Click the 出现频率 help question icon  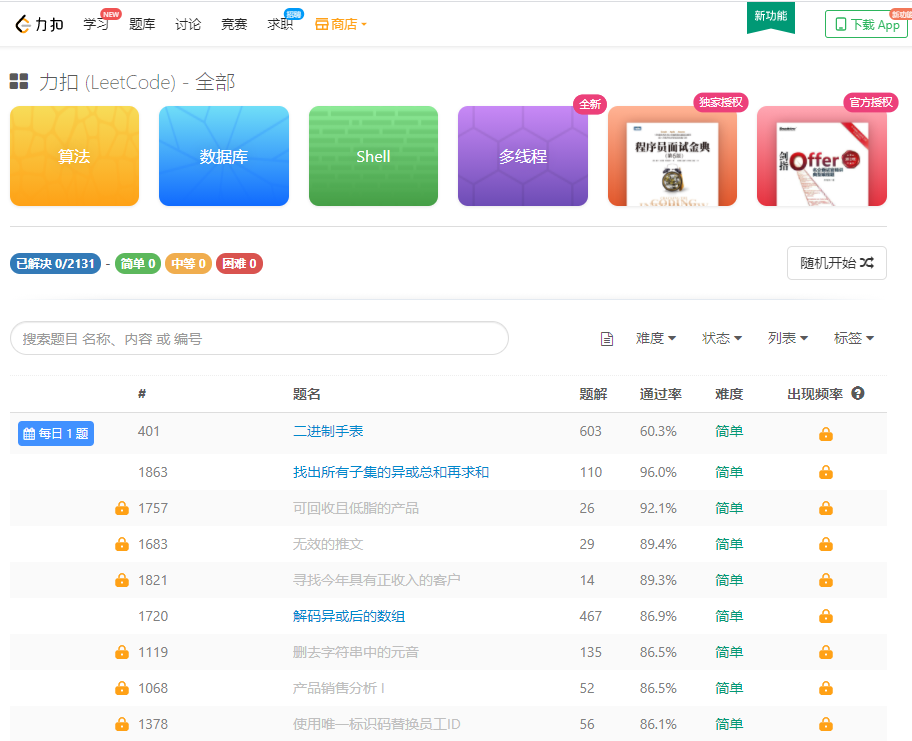click(858, 393)
